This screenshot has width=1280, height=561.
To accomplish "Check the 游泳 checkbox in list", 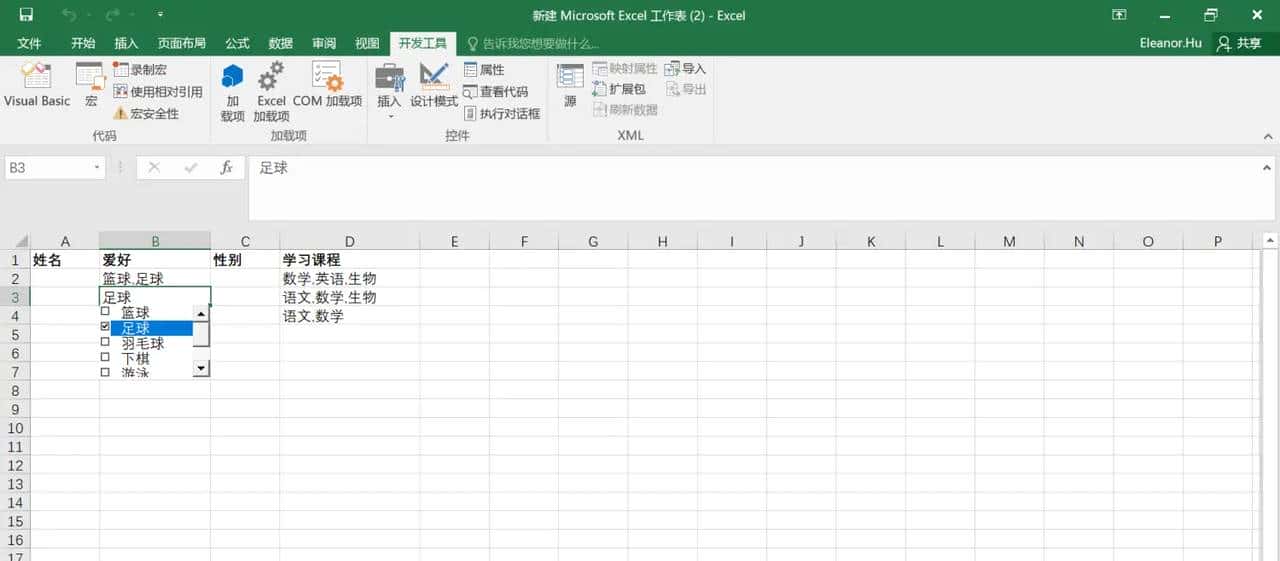I will 105,371.
